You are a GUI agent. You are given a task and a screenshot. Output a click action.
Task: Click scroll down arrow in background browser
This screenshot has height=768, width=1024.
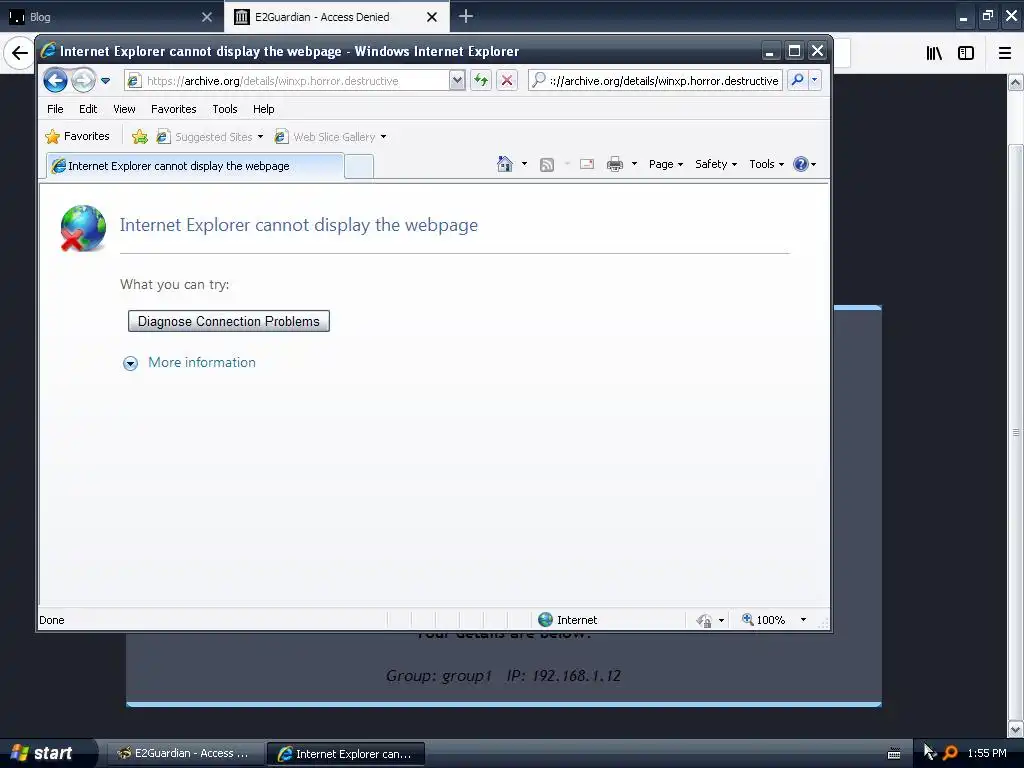[x=1016, y=728]
